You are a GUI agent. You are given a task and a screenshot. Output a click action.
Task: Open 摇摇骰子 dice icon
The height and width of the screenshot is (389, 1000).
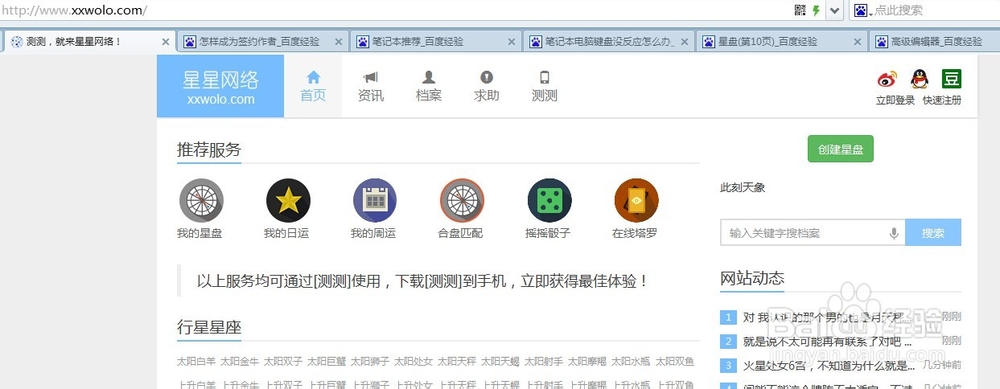(x=549, y=200)
